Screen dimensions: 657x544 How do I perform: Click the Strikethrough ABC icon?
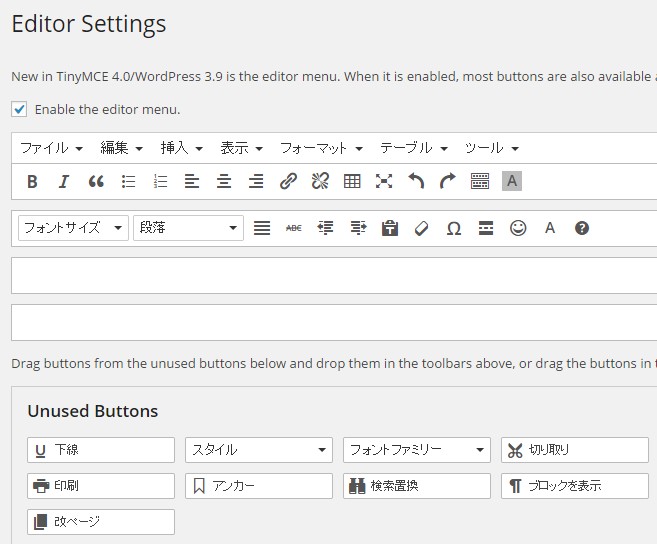pos(294,228)
